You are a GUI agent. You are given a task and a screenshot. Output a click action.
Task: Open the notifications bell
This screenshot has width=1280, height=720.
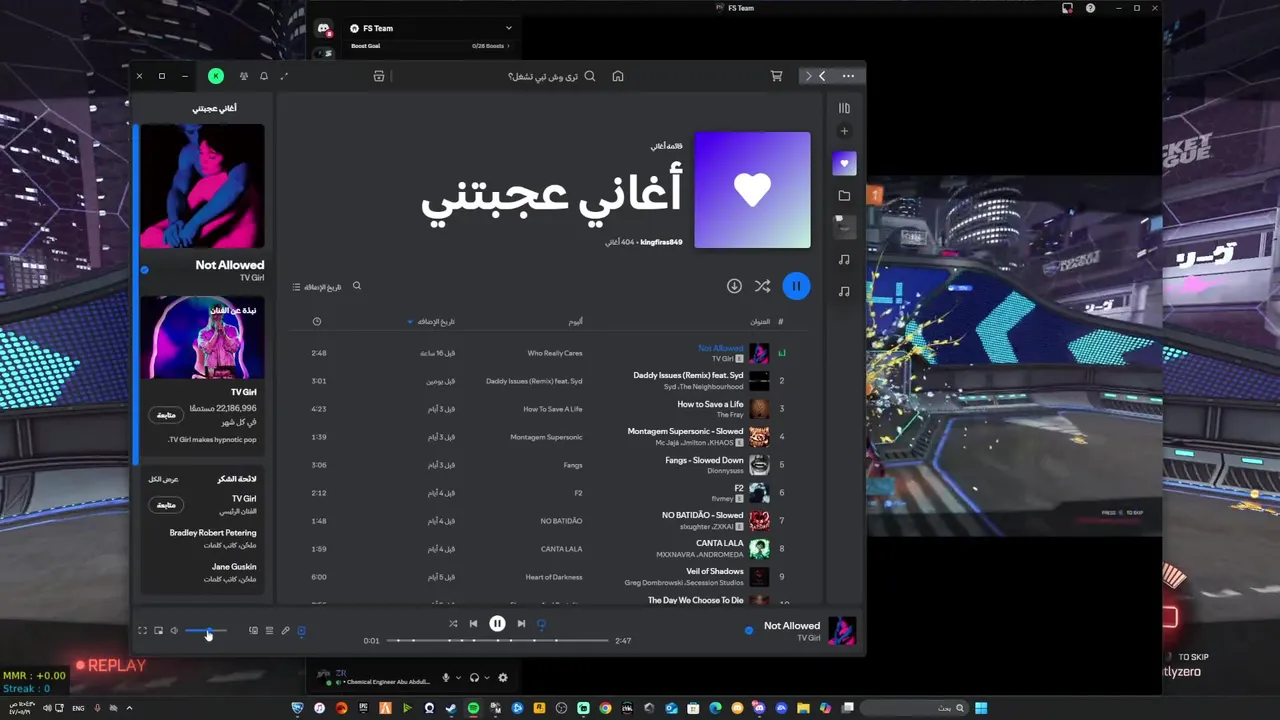[x=264, y=76]
